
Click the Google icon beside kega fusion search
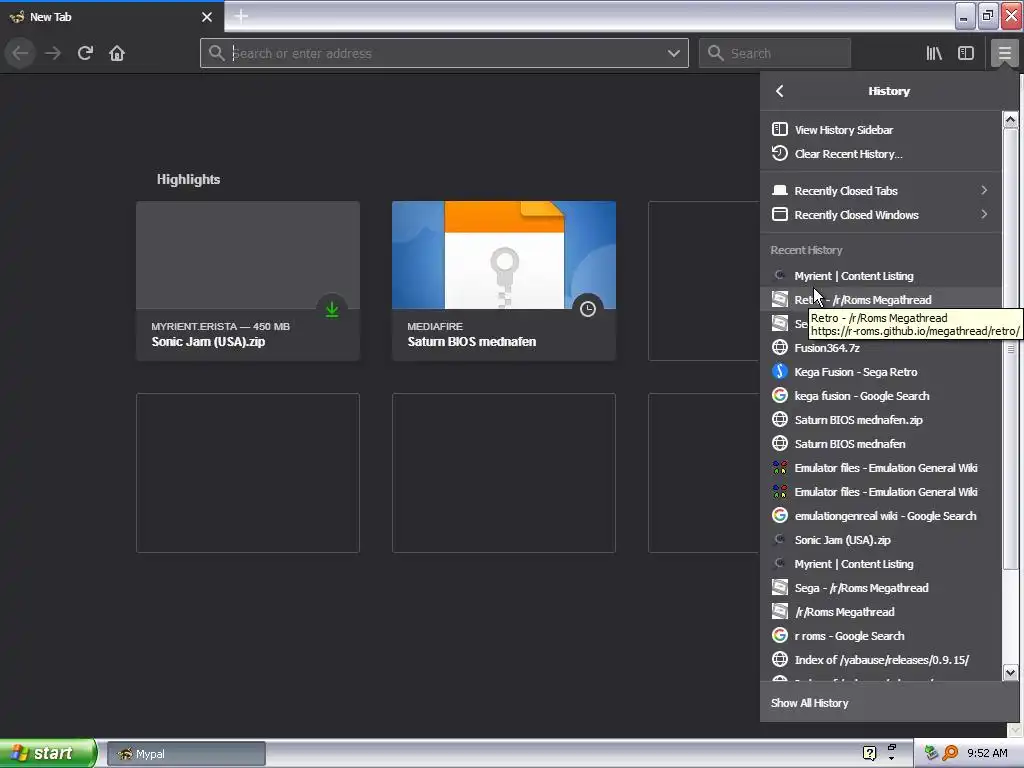[x=780, y=396]
